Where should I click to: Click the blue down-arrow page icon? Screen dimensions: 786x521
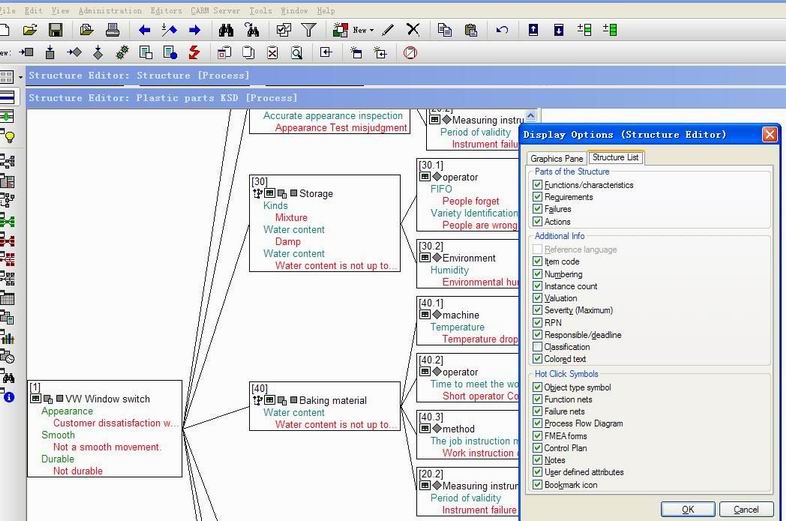point(558,30)
